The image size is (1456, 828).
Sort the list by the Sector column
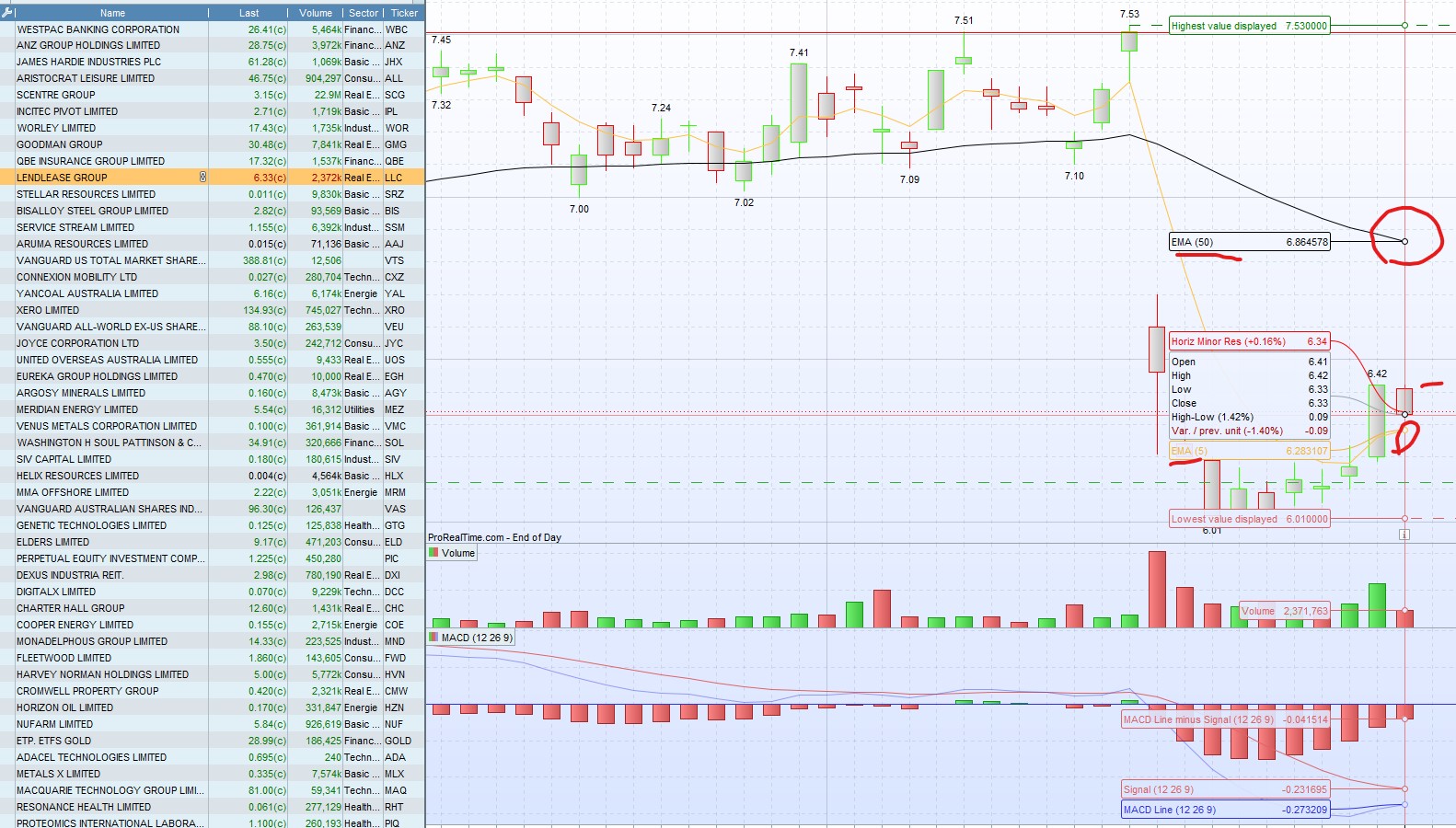tap(364, 13)
